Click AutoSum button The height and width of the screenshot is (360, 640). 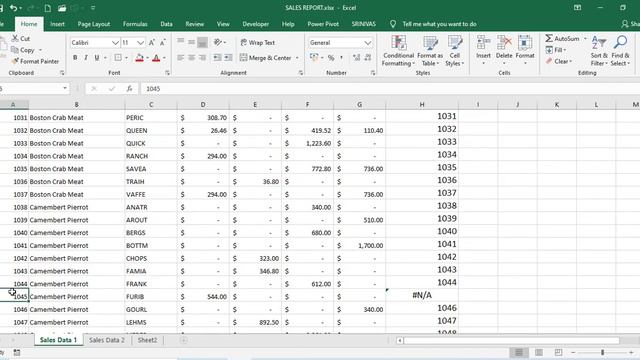pyautogui.click(x=563, y=38)
